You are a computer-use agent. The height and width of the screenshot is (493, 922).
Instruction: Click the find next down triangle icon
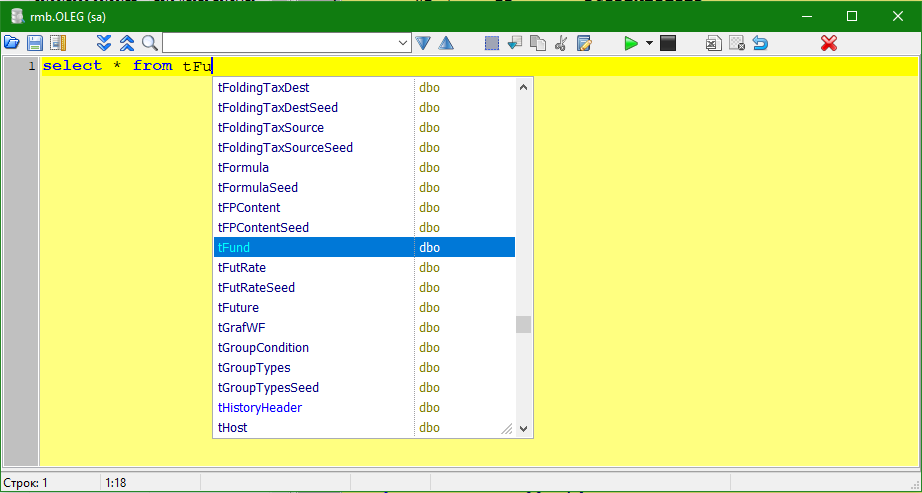point(423,43)
